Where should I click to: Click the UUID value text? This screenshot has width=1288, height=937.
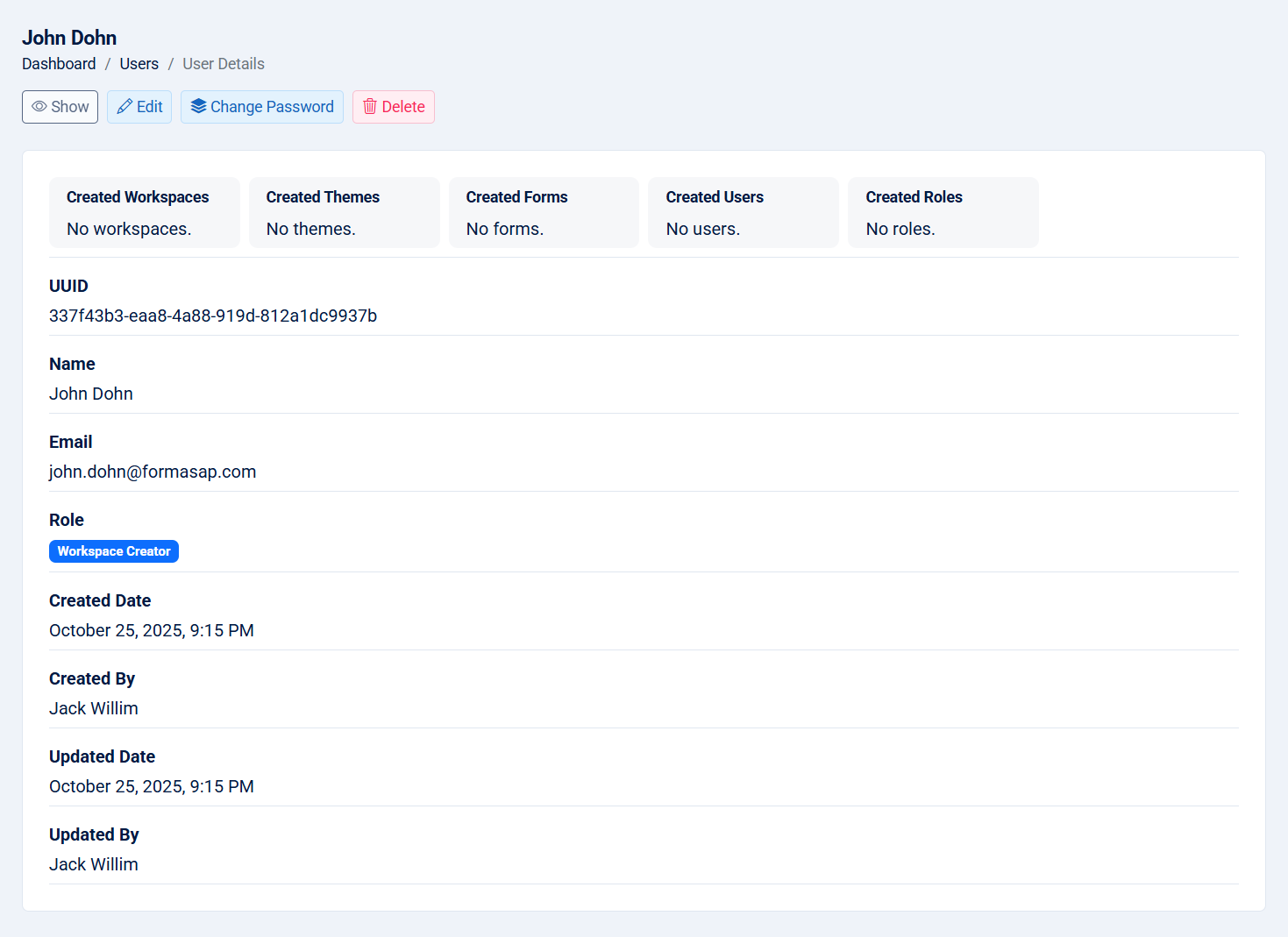pos(213,316)
